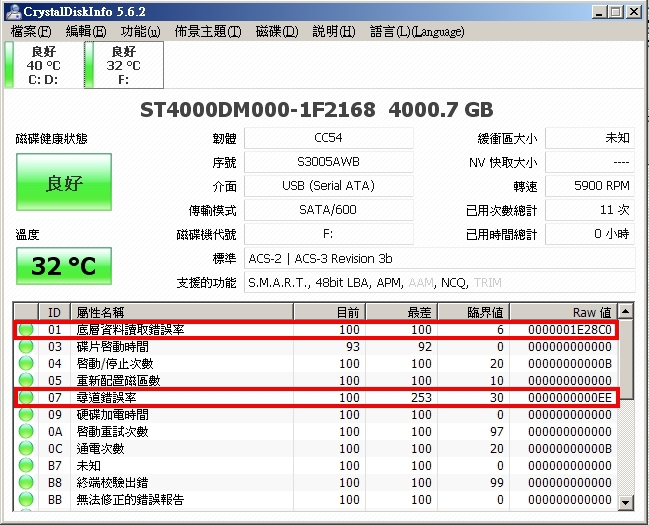Open the 佈景主題(T) menu
The height and width of the screenshot is (525, 649).
[x=208, y=31]
